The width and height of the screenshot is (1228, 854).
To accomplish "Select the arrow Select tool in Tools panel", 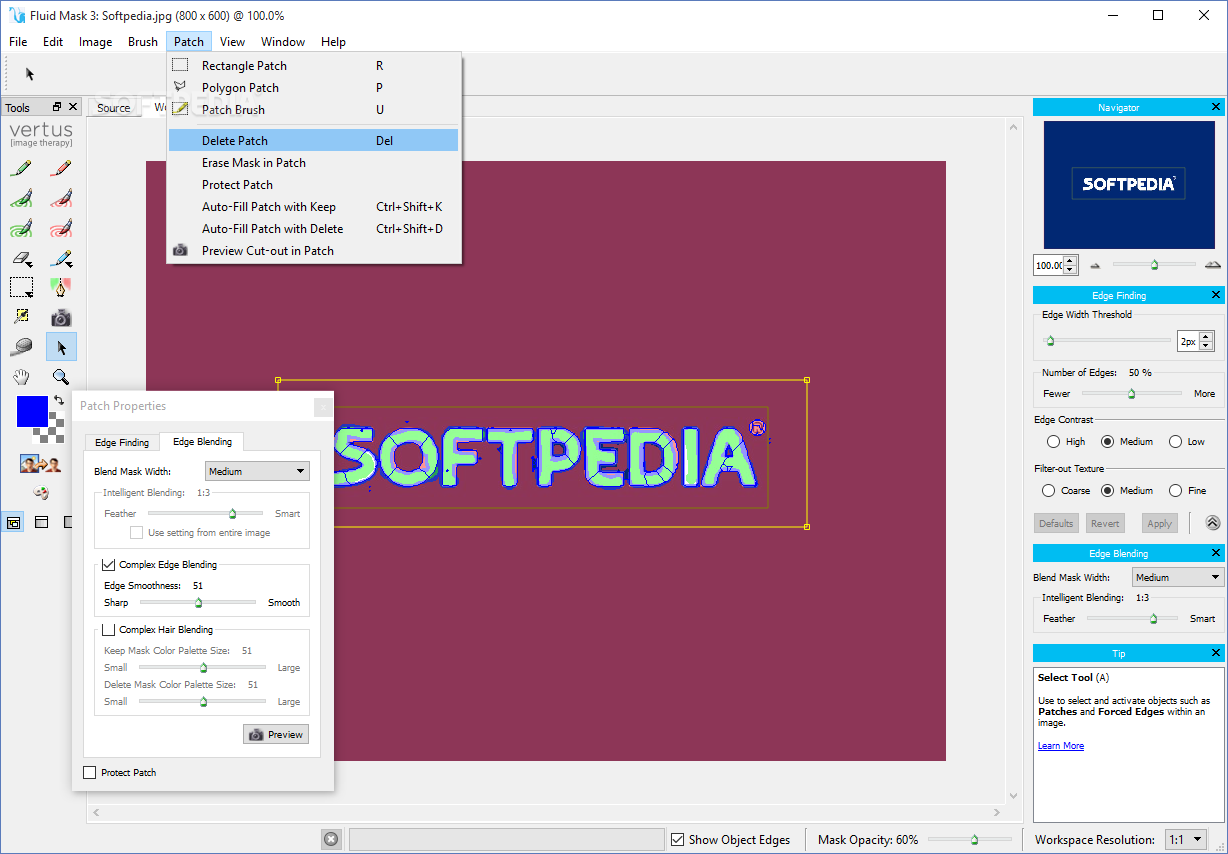I will [61, 347].
